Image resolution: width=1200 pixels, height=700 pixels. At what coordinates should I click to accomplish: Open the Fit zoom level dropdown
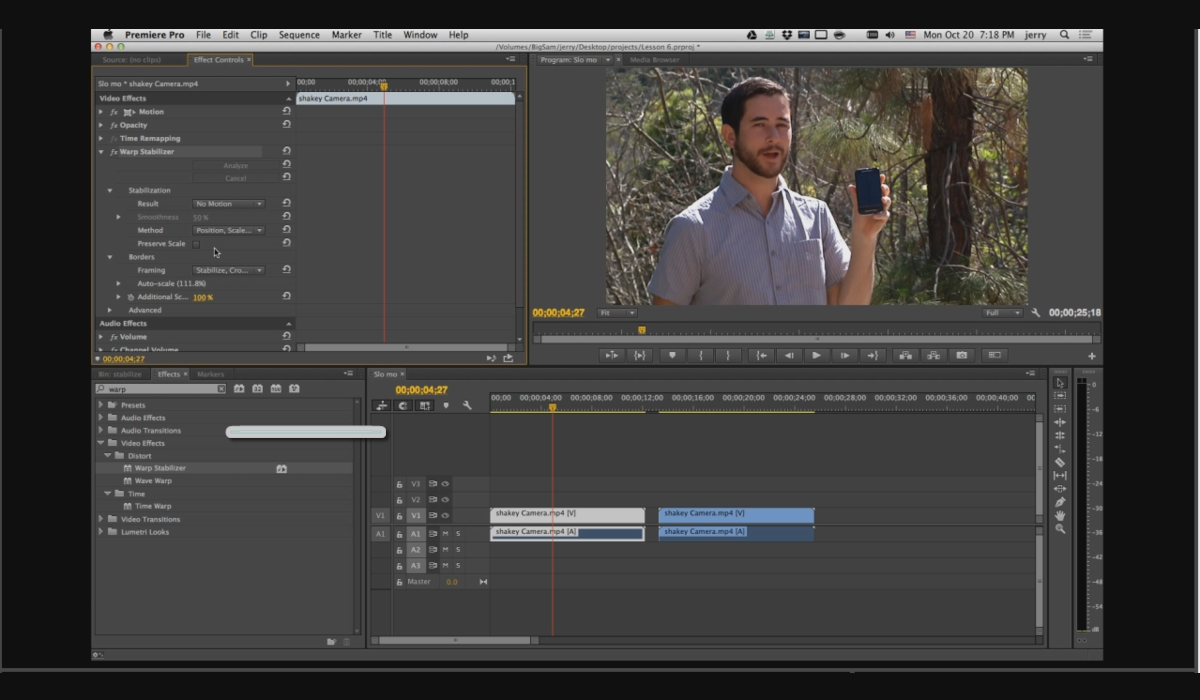pyautogui.click(x=616, y=313)
